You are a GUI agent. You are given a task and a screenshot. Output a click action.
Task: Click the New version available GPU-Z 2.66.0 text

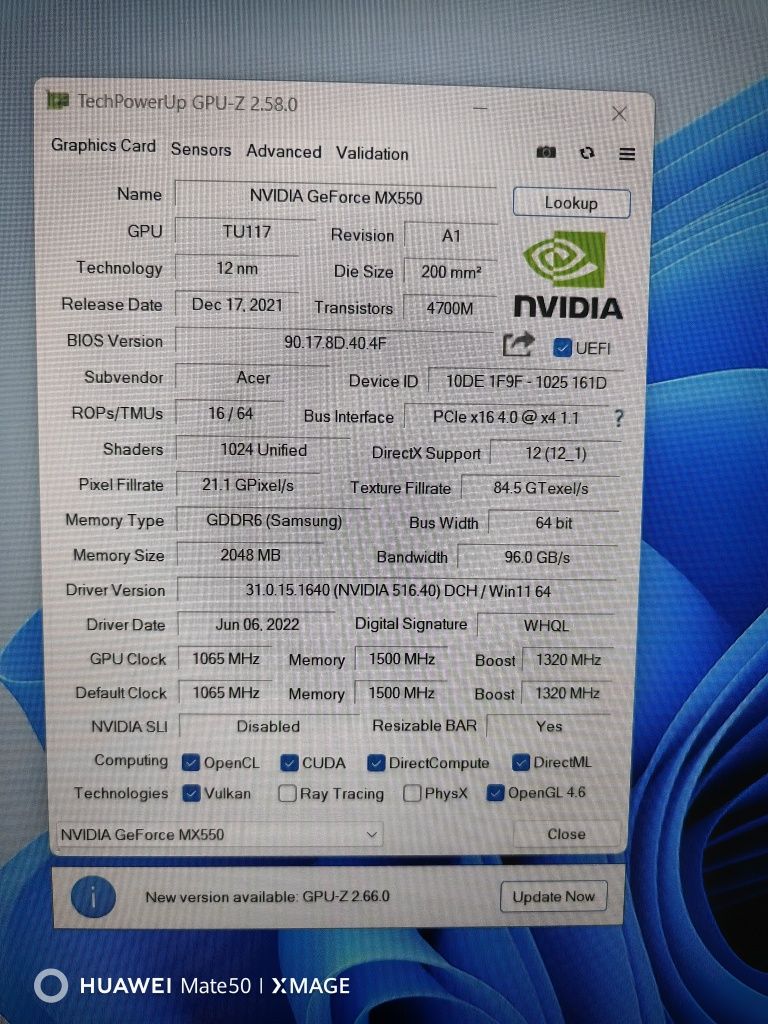[267, 897]
